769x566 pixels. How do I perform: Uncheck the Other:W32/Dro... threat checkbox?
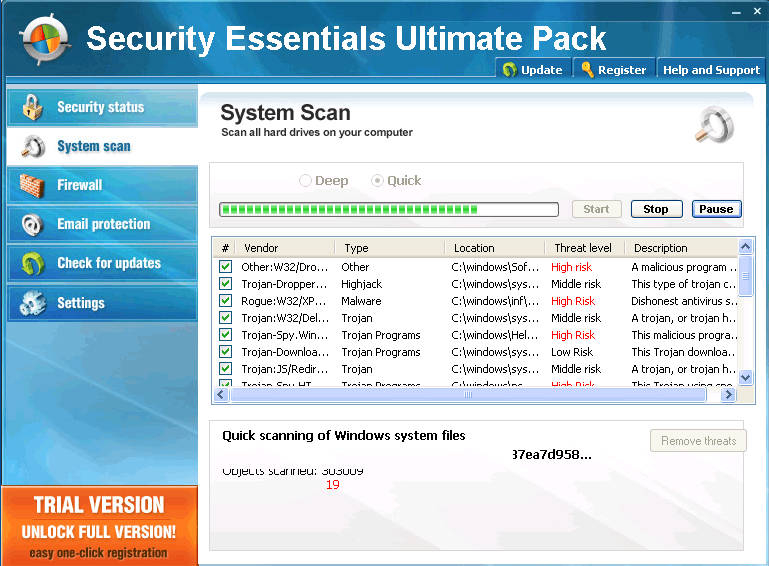coord(225,267)
